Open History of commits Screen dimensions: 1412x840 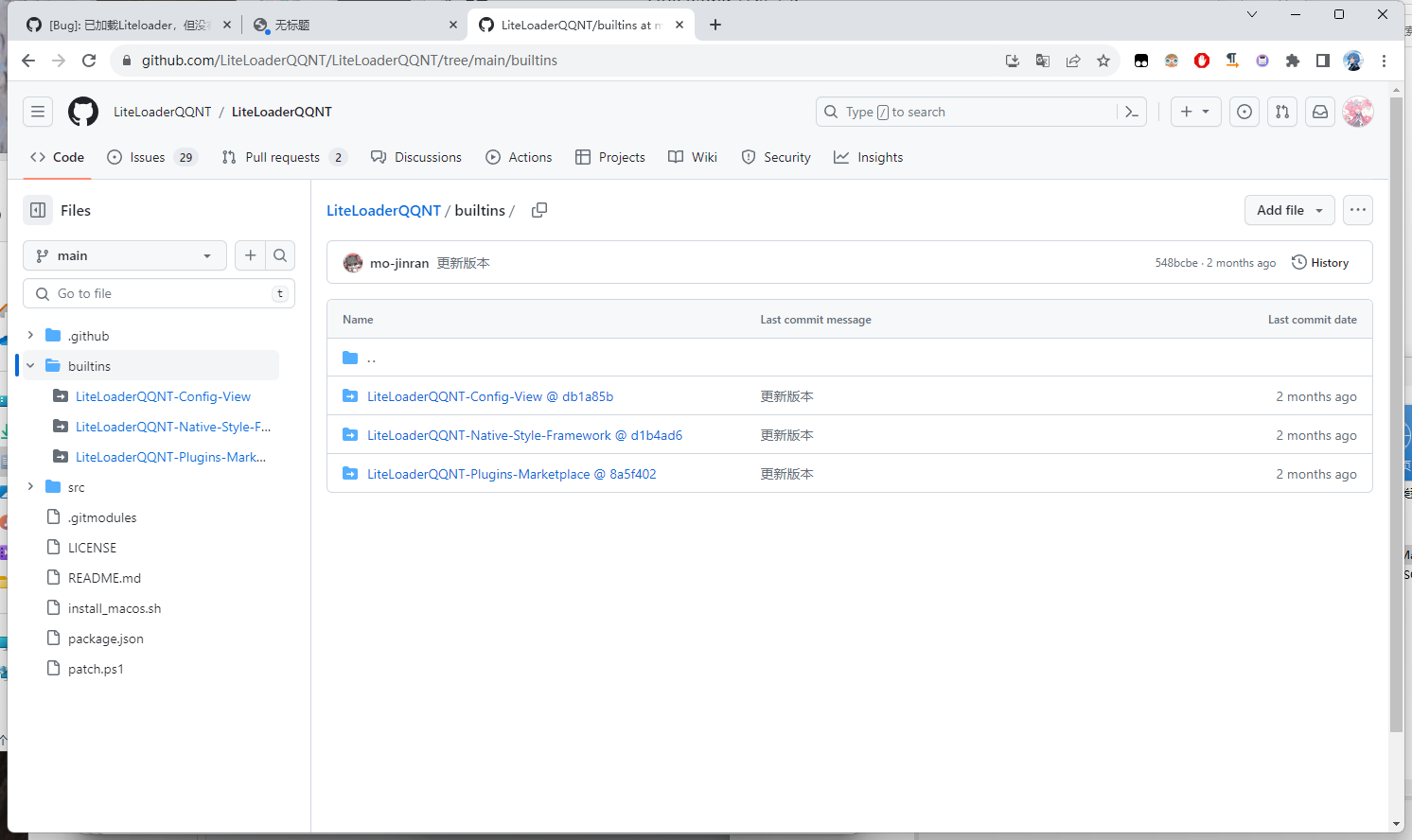point(1320,263)
